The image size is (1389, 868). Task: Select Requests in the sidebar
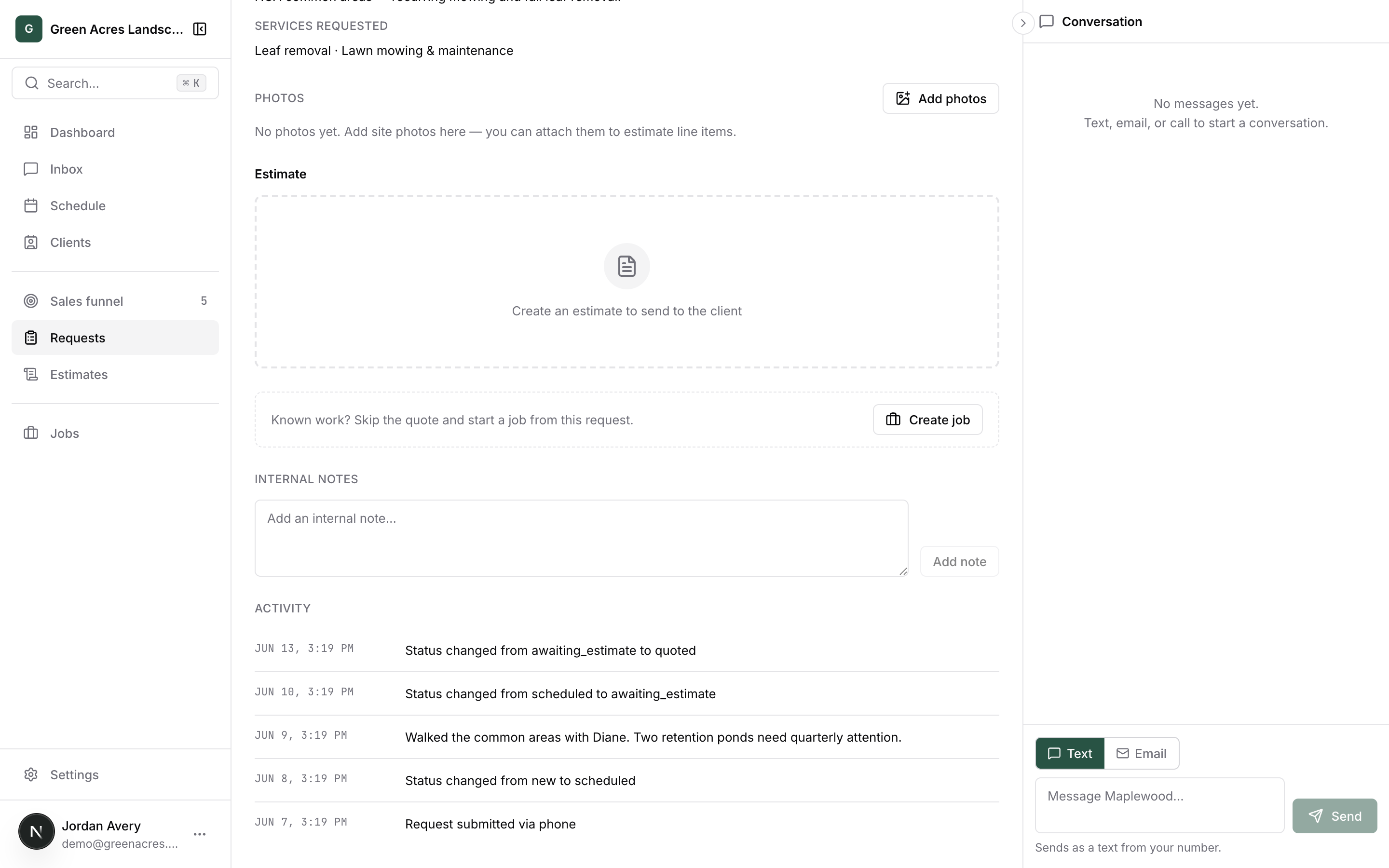pyautogui.click(x=115, y=338)
